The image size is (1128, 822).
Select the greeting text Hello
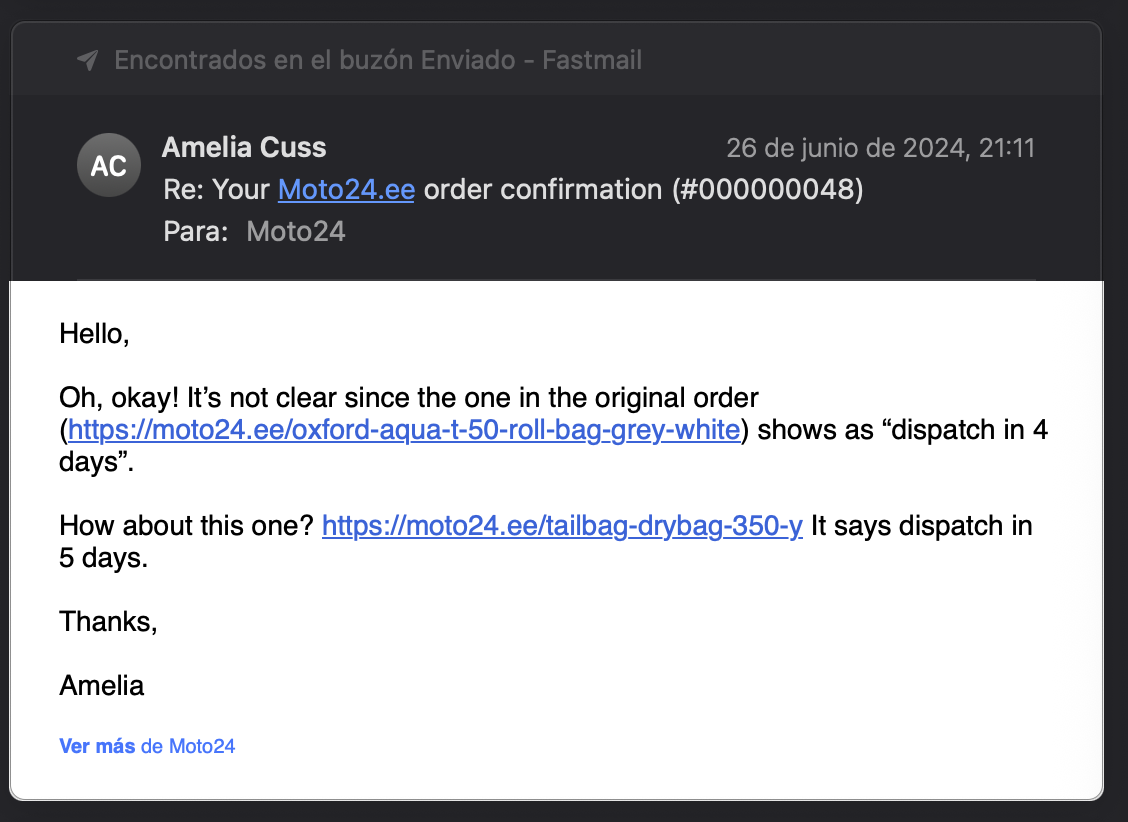point(93,334)
